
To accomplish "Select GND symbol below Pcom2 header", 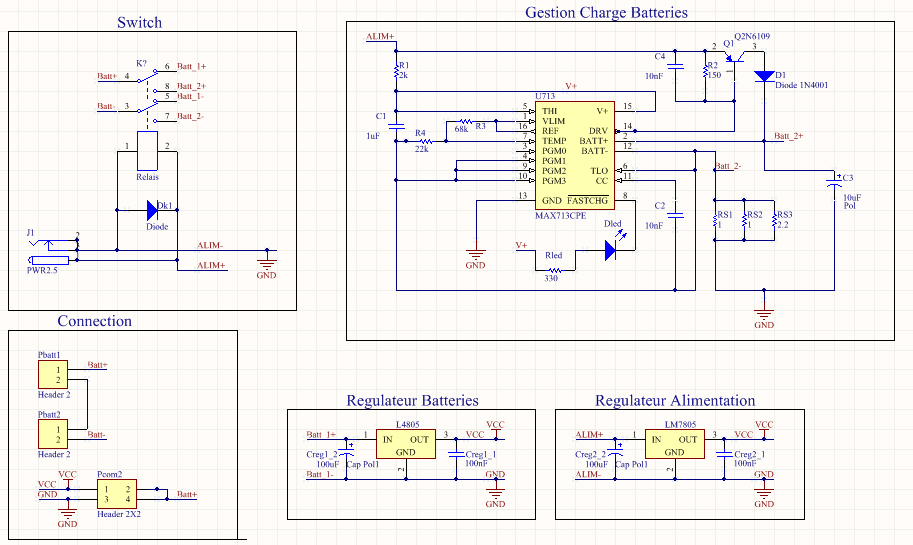I will 68,515.
